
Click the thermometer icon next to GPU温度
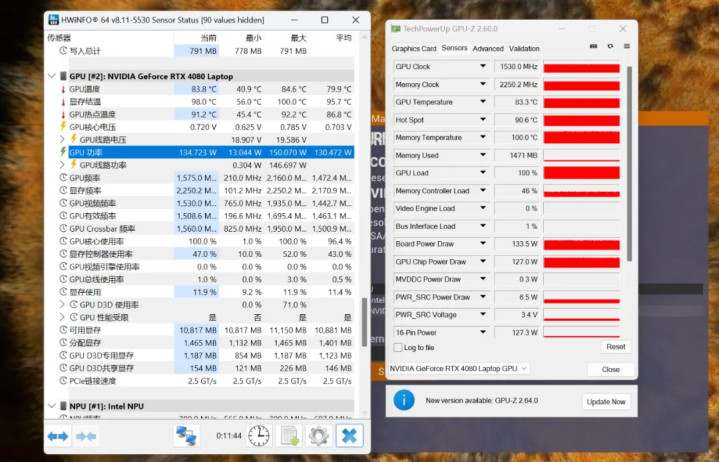click(63, 89)
